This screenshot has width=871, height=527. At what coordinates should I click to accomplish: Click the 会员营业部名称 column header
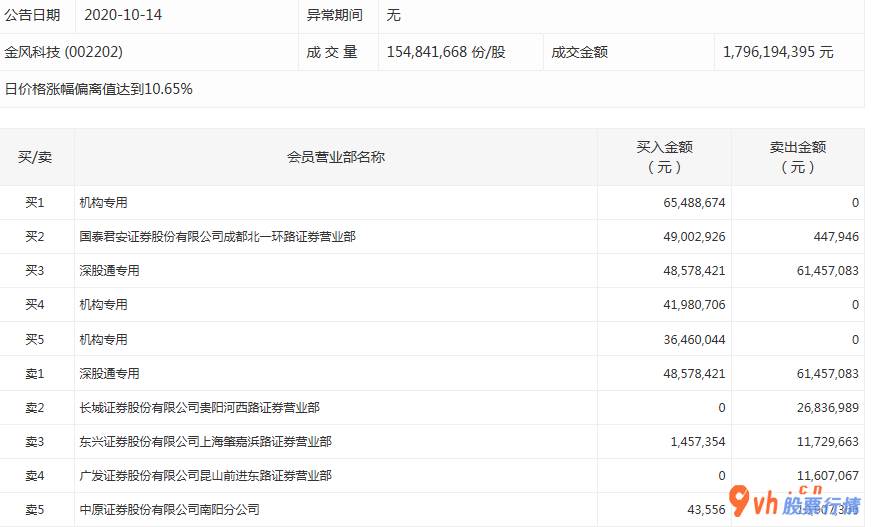click(x=336, y=157)
